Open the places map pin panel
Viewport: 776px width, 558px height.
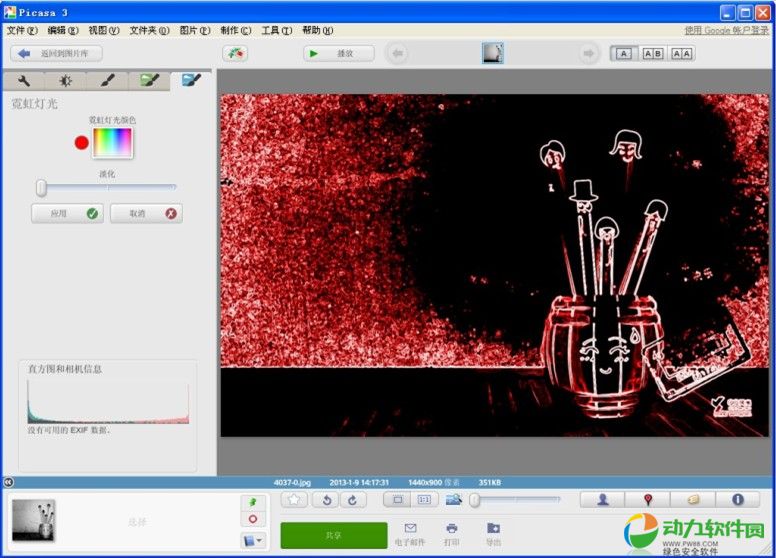click(648, 499)
